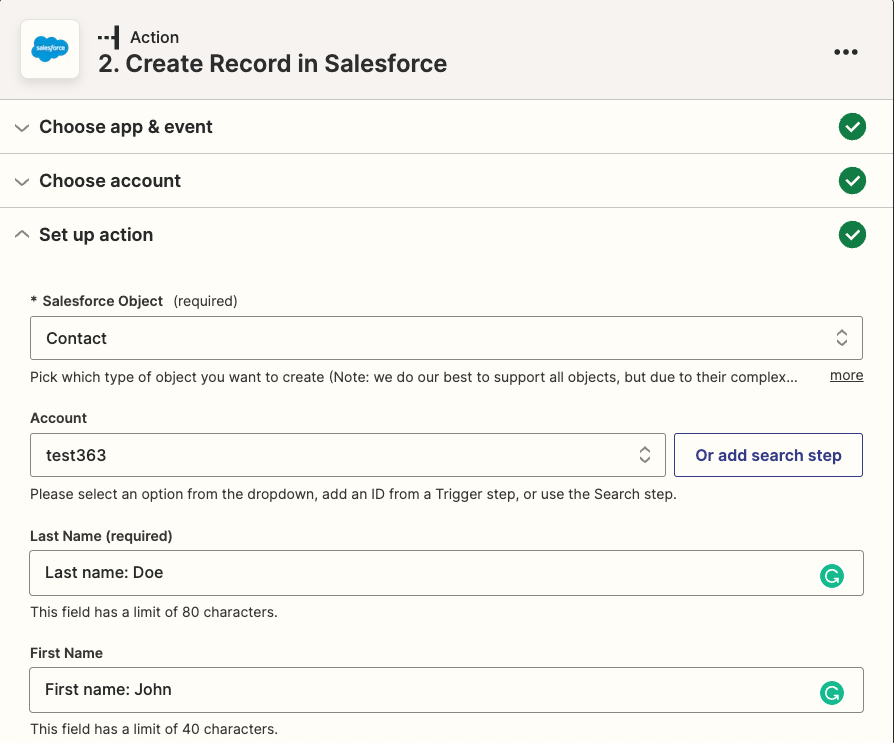The image size is (894, 743).
Task: Click the Or add search step button
Action: pyautogui.click(x=768, y=455)
